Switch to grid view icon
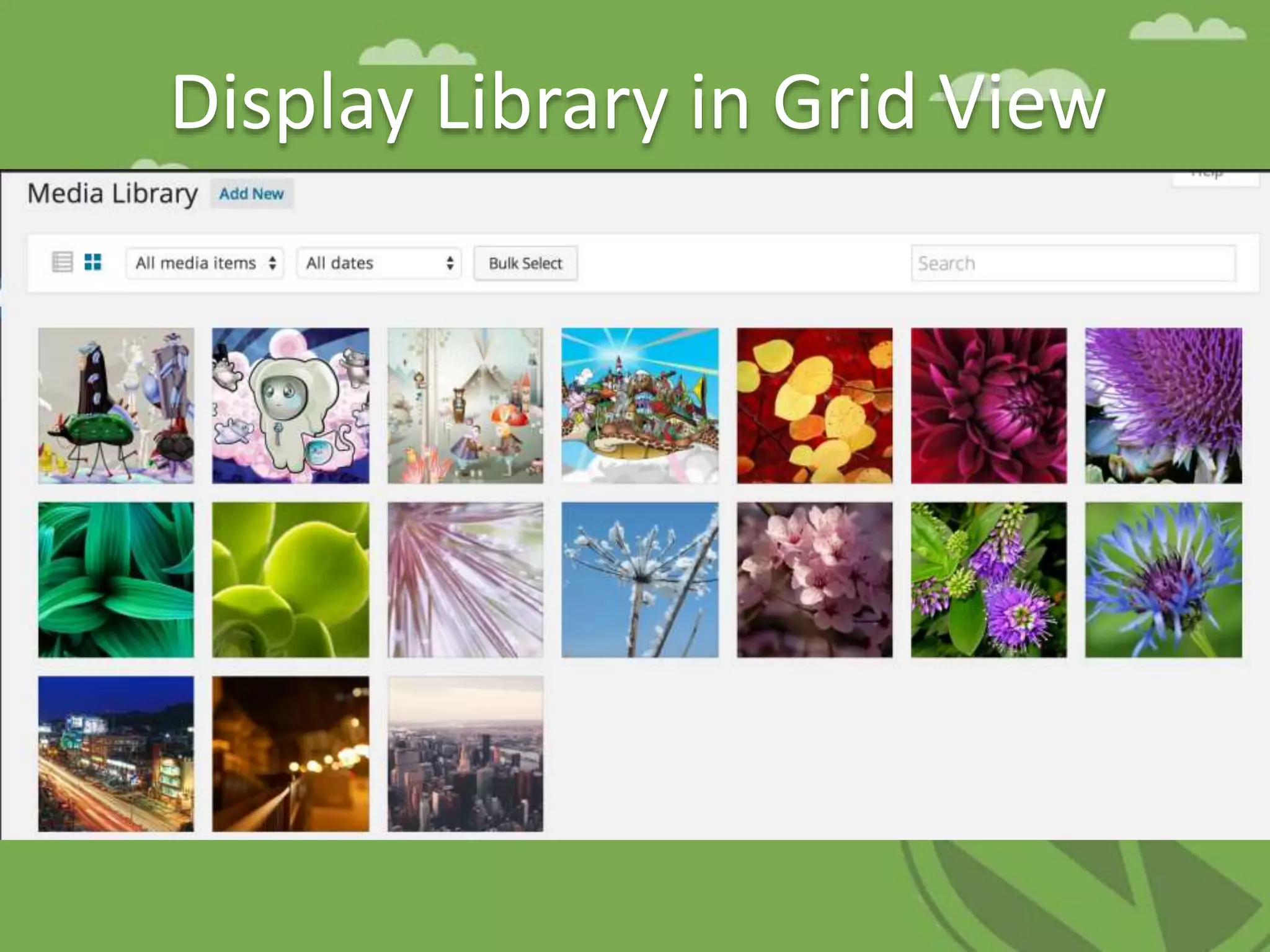 point(93,262)
